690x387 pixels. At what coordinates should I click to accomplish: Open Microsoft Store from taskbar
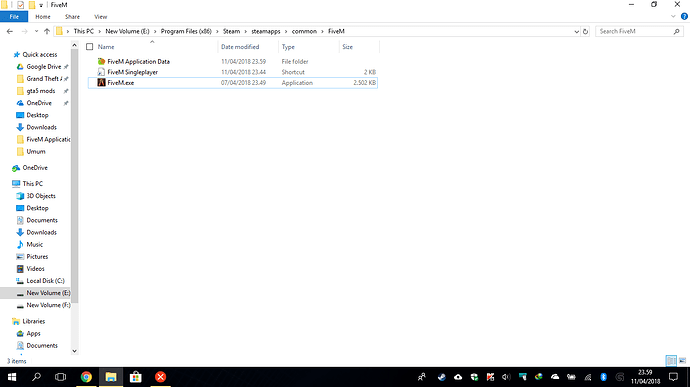[x=136, y=377]
